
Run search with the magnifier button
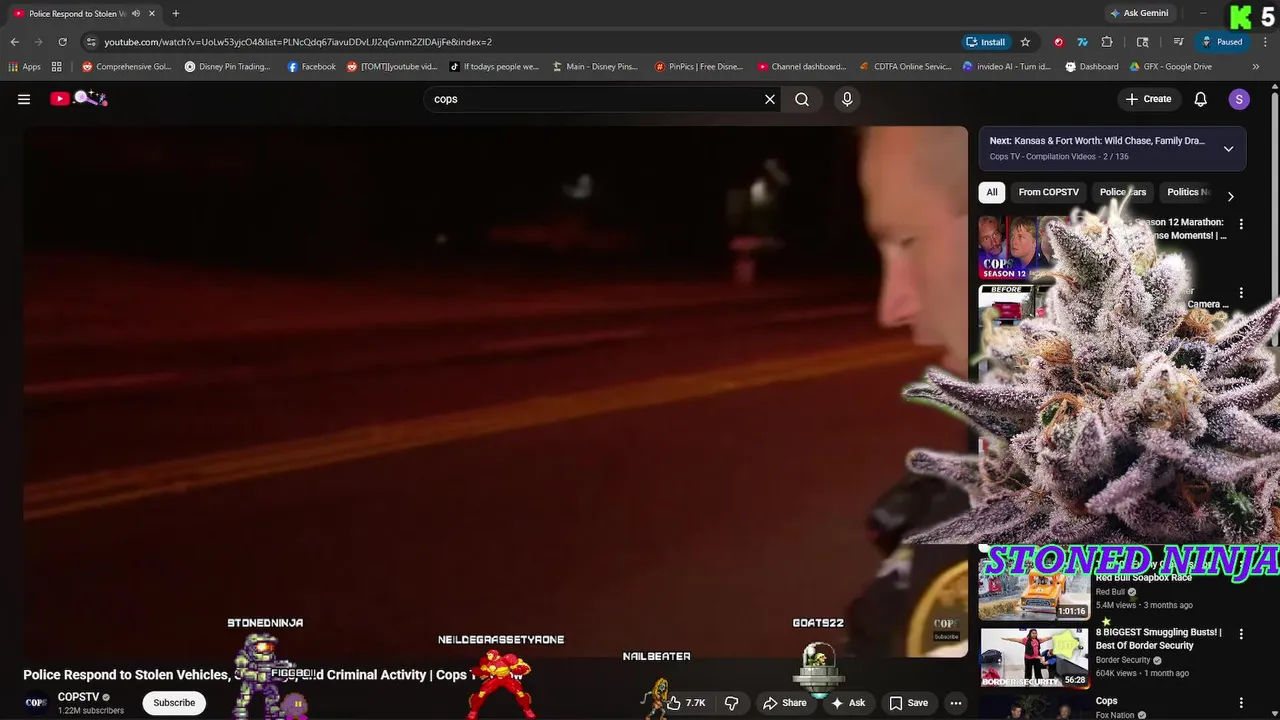[x=802, y=99]
